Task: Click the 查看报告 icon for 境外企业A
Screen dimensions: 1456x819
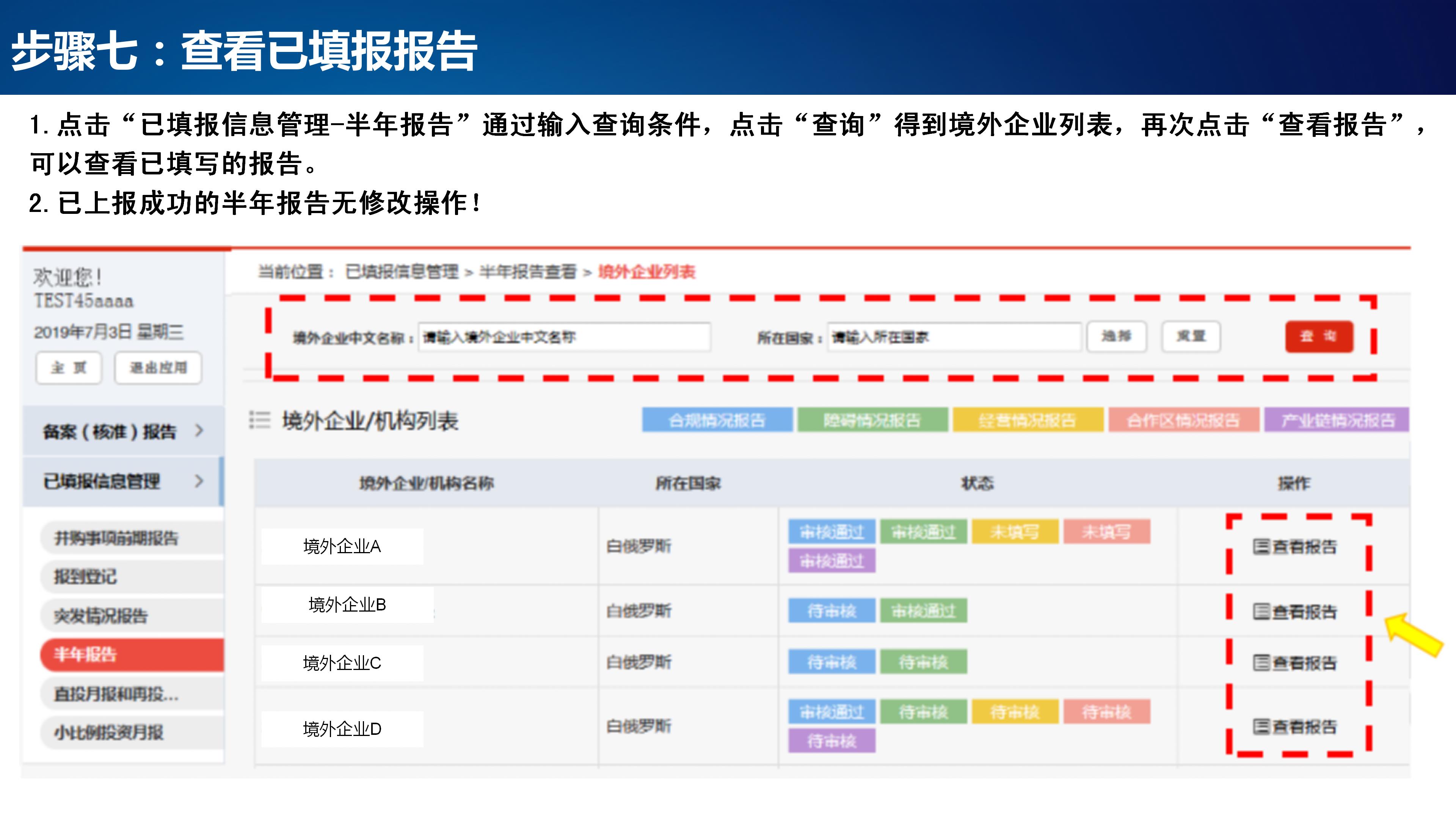Action: pyautogui.click(x=1261, y=546)
